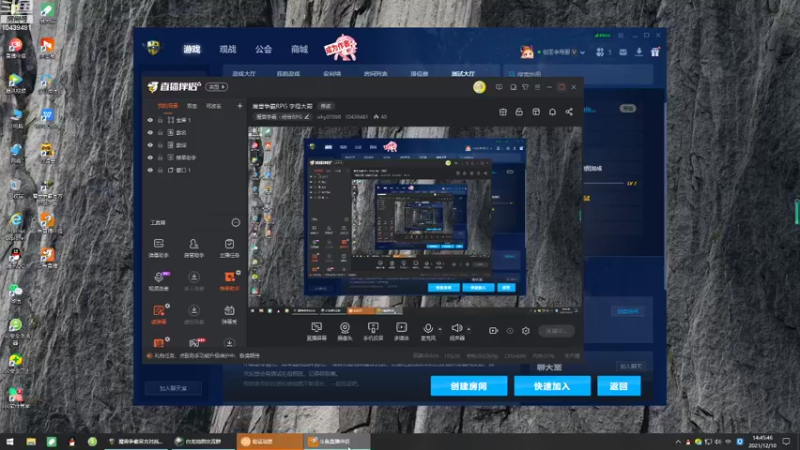Select the 多媒体 media source
The width and height of the screenshot is (800, 450).
tap(402, 331)
